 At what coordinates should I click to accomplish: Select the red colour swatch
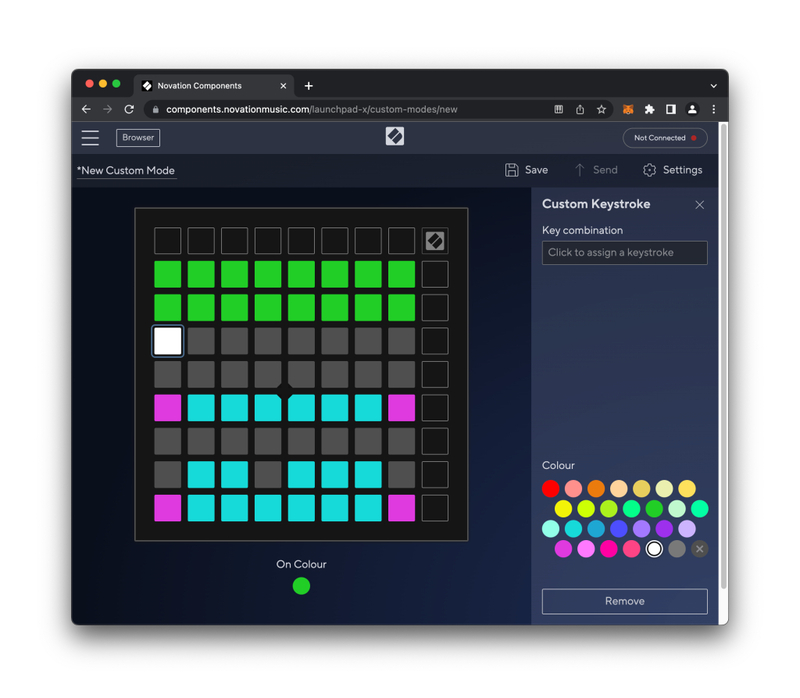pos(551,488)
